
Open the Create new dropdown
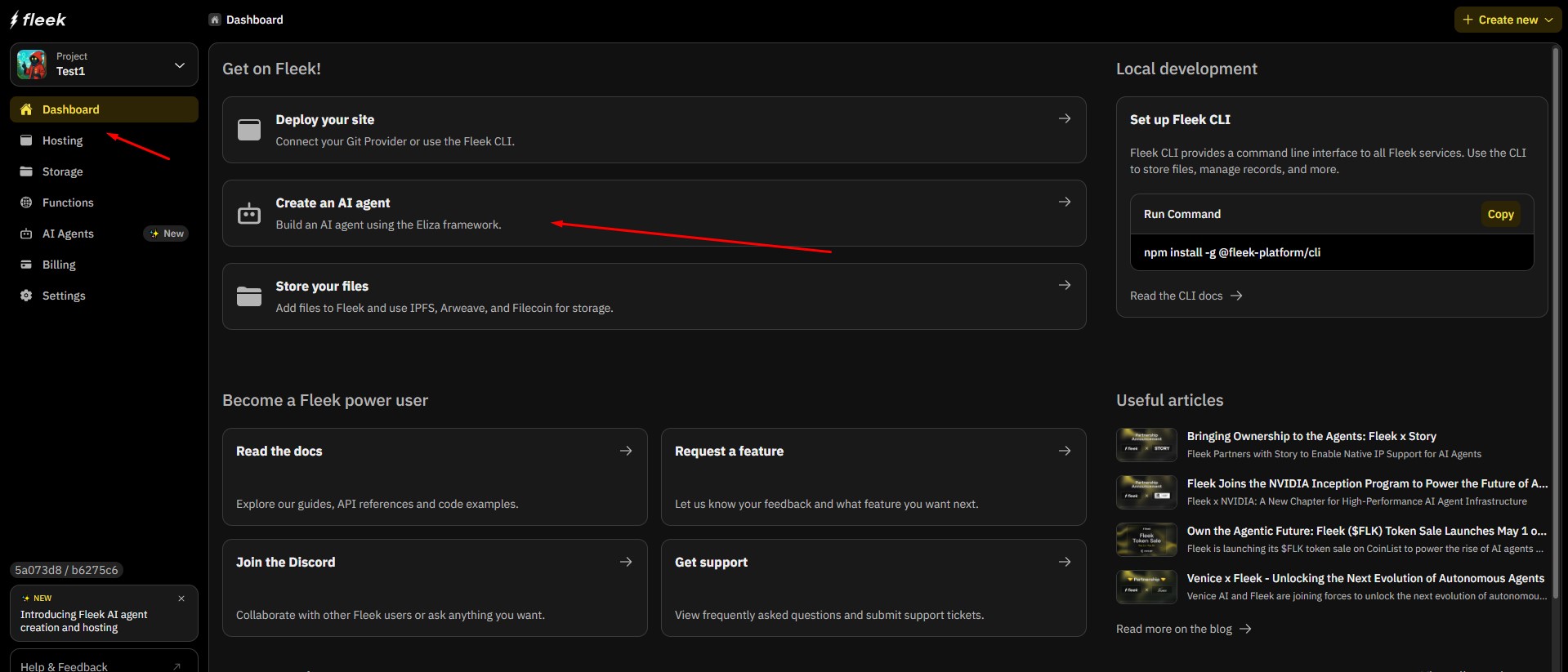coord(1508,20)
